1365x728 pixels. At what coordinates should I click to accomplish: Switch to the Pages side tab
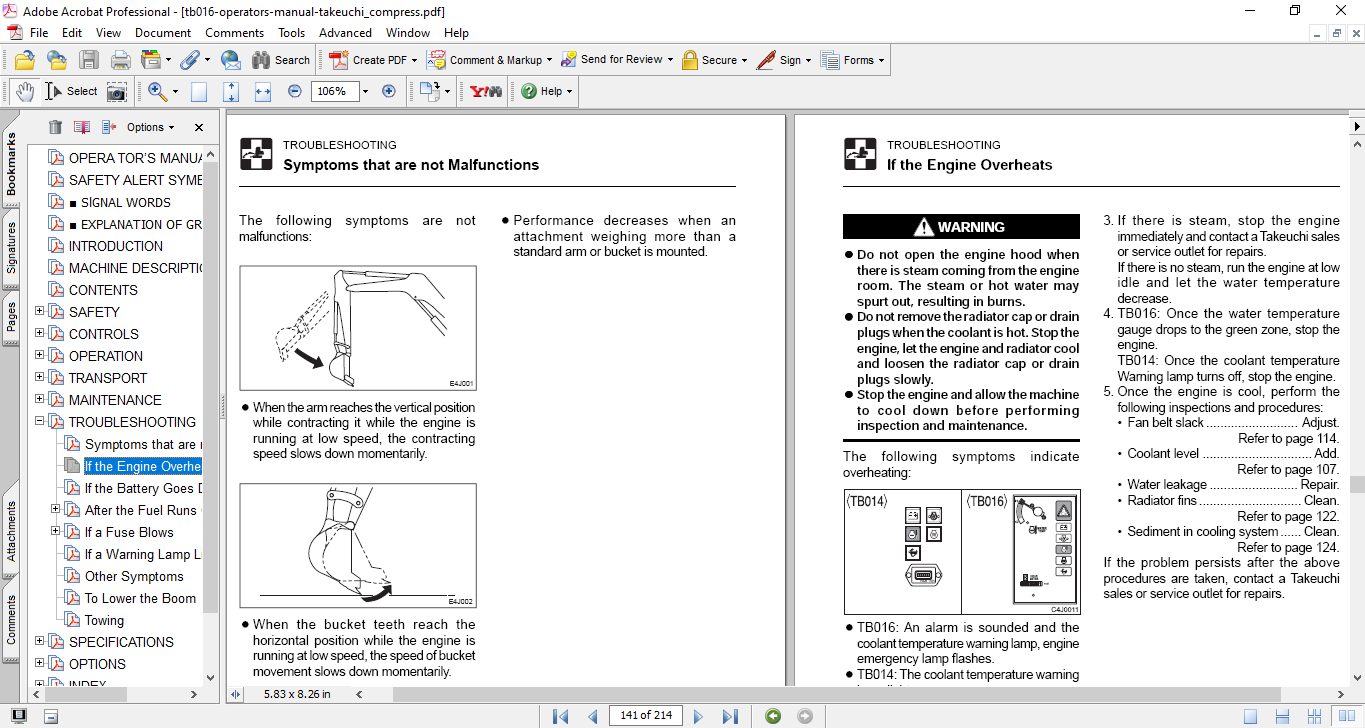tap(11, 317)
